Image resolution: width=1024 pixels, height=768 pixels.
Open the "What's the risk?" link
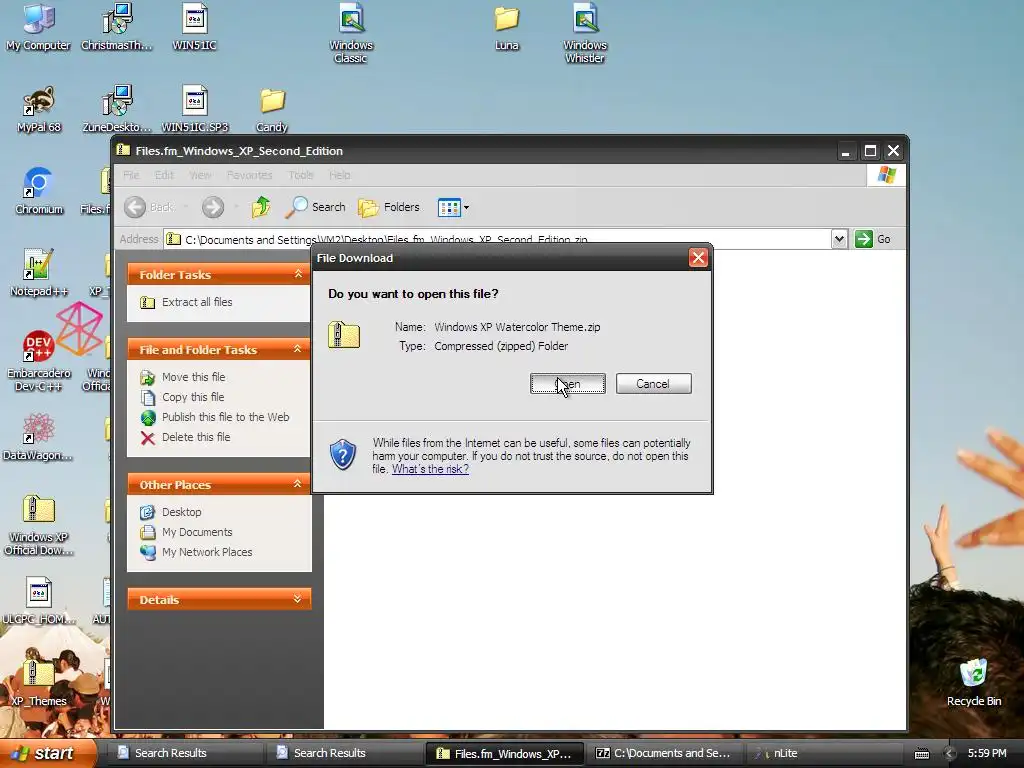coord(430,469)
